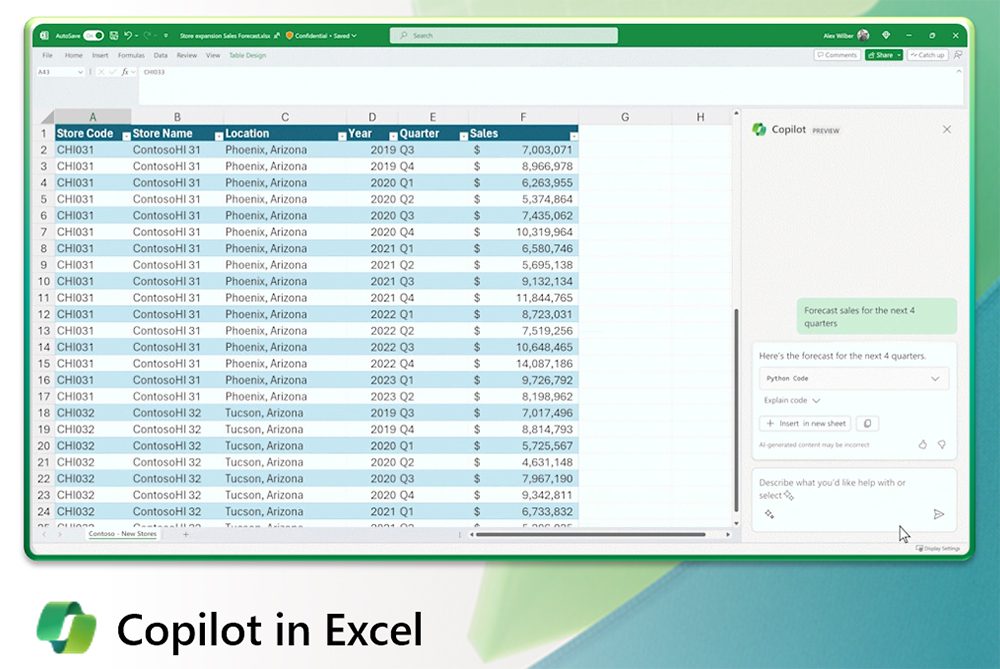Screen dimensions: 1000x669
Task: Click the vertical scrollbar thumb
Action: point(737,411)
